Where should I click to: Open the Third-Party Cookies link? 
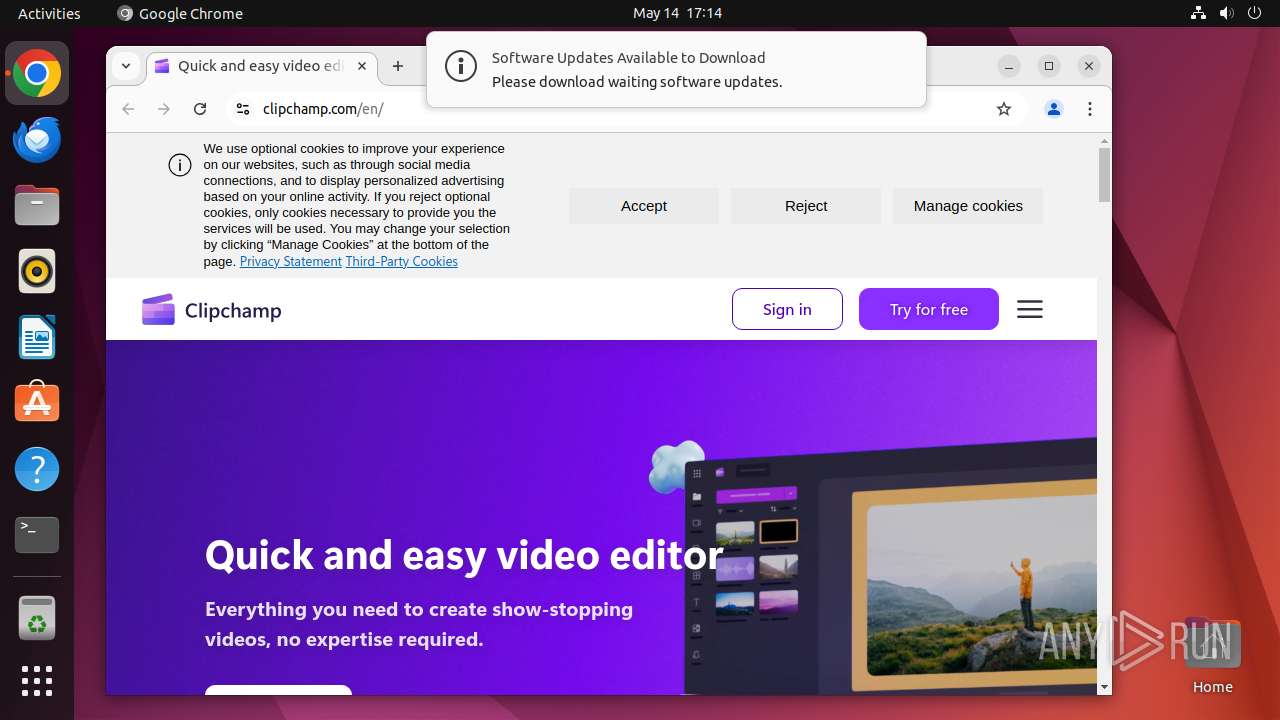(402, 261)
